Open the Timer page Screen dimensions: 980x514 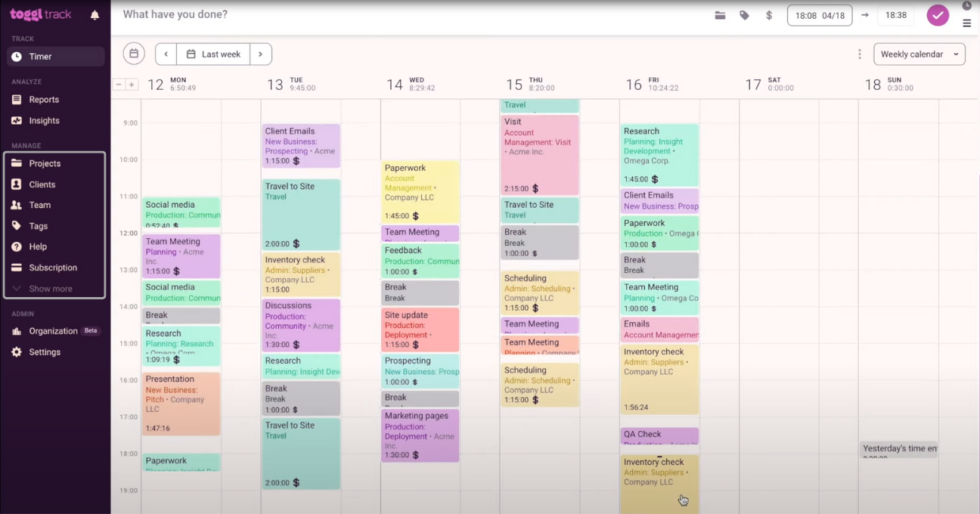point(56,56)
